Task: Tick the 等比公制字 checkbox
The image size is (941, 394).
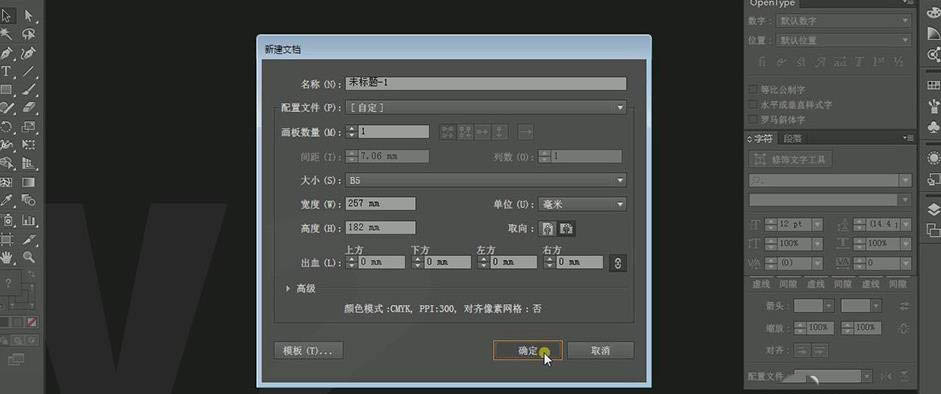Action: 753,89
